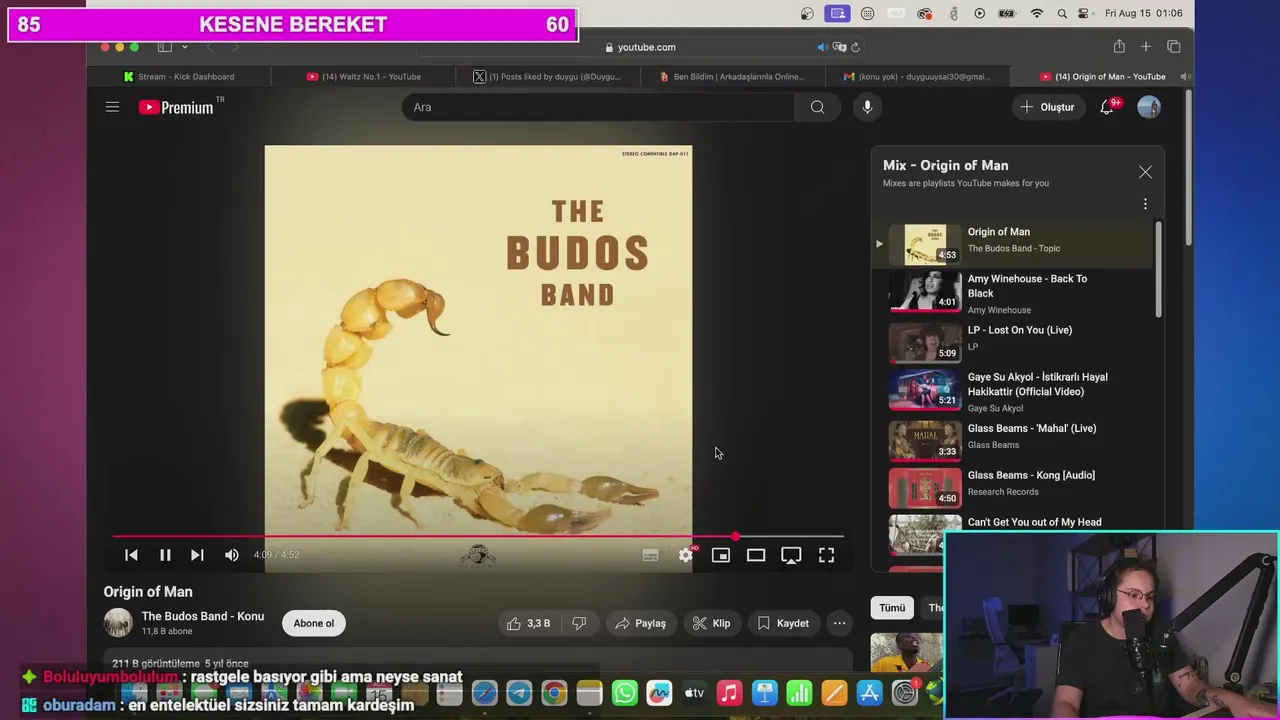Click the Safari translate page icon
The height and width of the screenshot is (720, 1280).
point(839,47)
